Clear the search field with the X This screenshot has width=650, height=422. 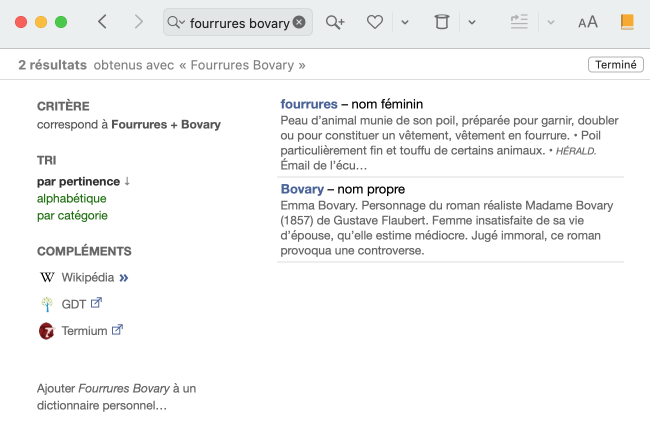299,22
